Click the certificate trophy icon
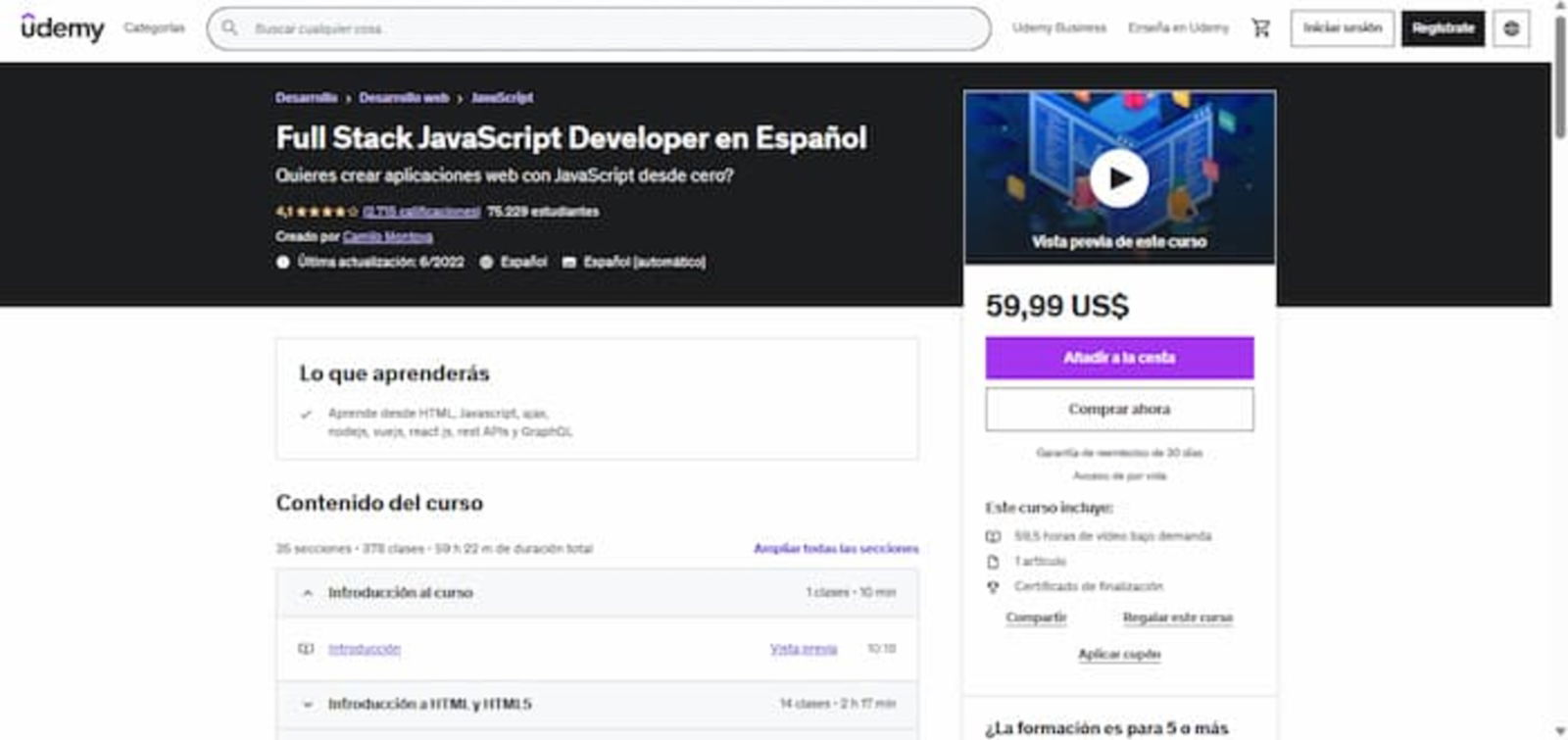This screenshot has width=1568, height=740. click(993, 587)
